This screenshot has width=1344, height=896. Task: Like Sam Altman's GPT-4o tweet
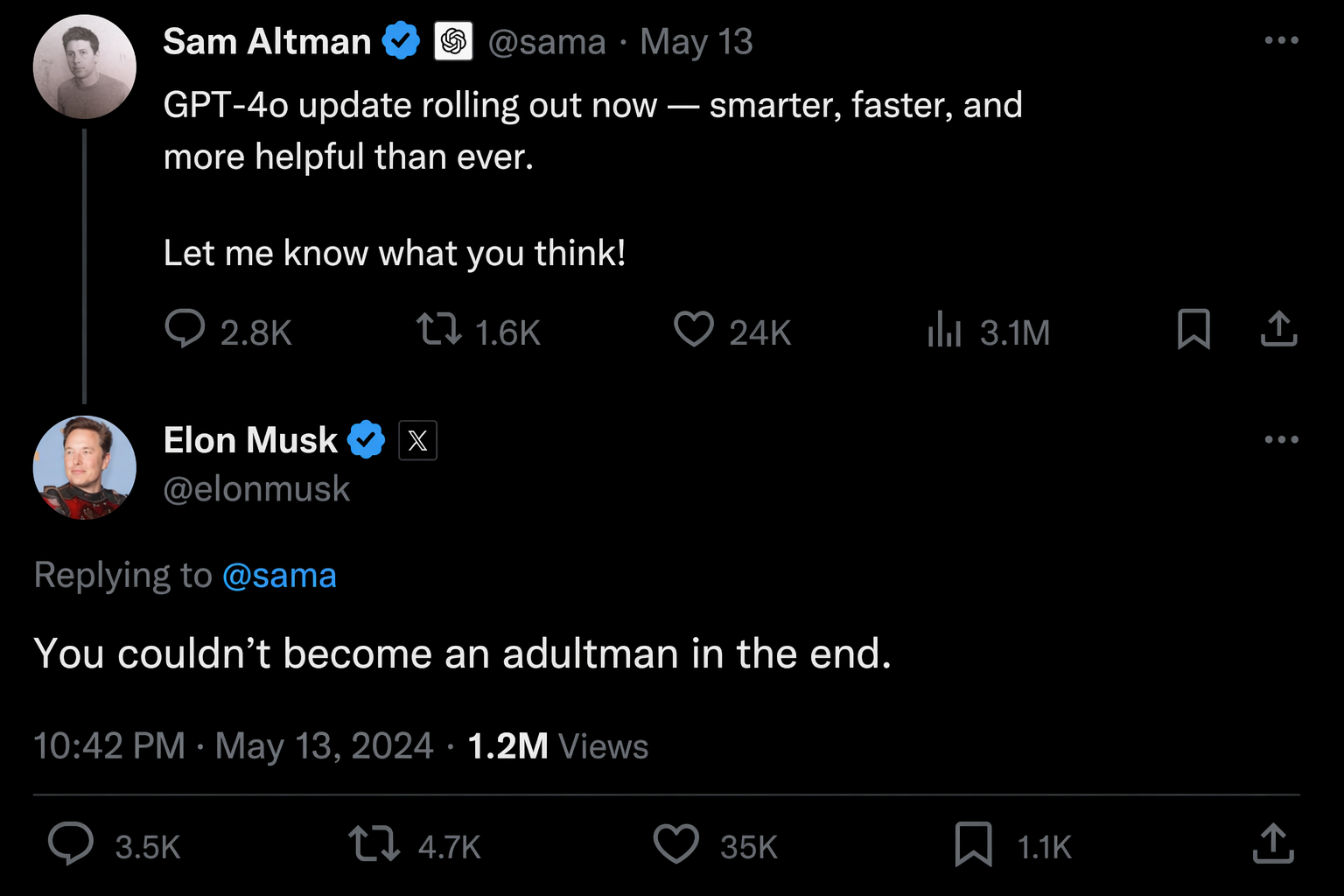tap(694, 330)
